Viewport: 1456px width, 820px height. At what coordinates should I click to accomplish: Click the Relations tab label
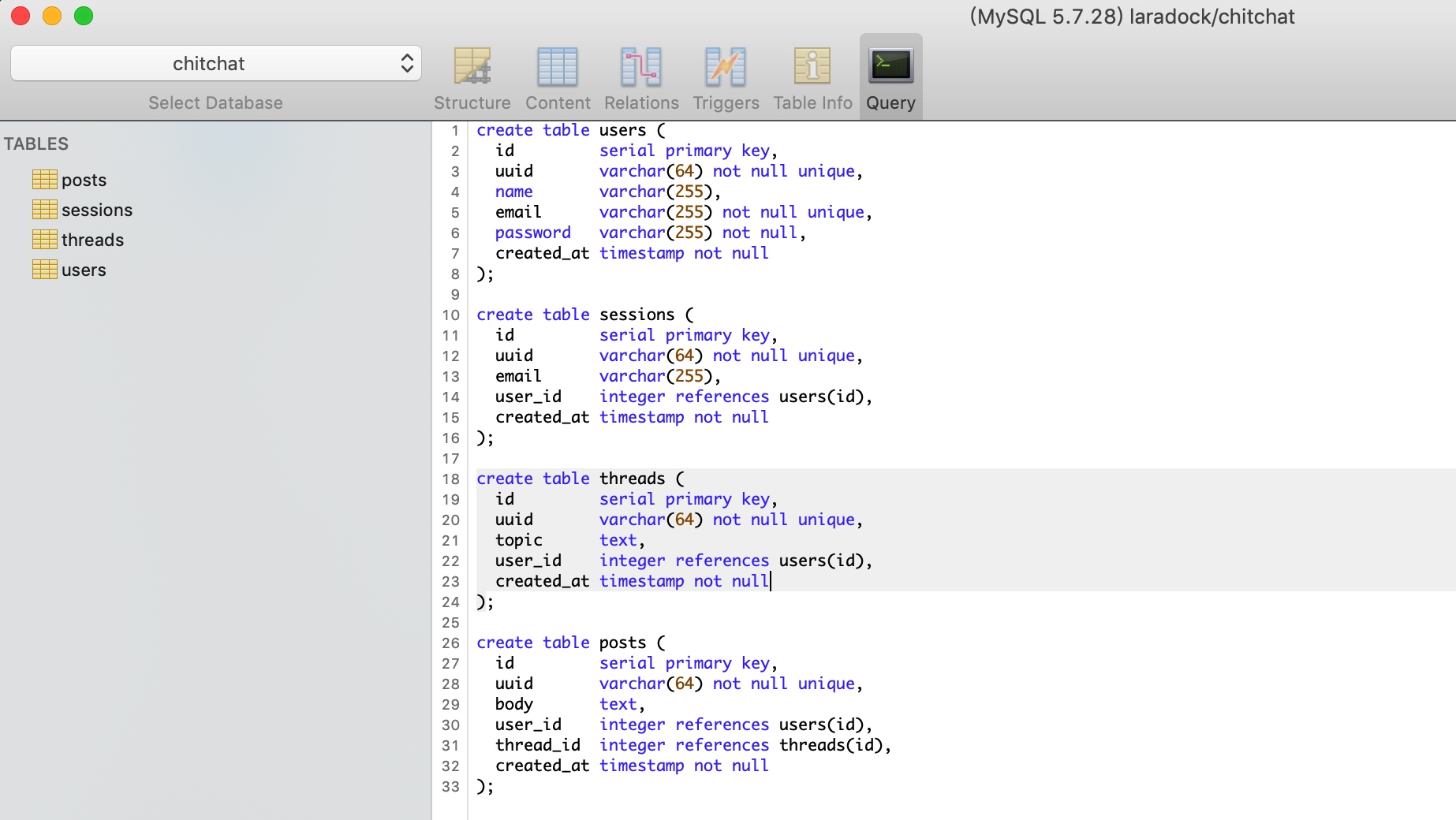[x=641, y=103]
